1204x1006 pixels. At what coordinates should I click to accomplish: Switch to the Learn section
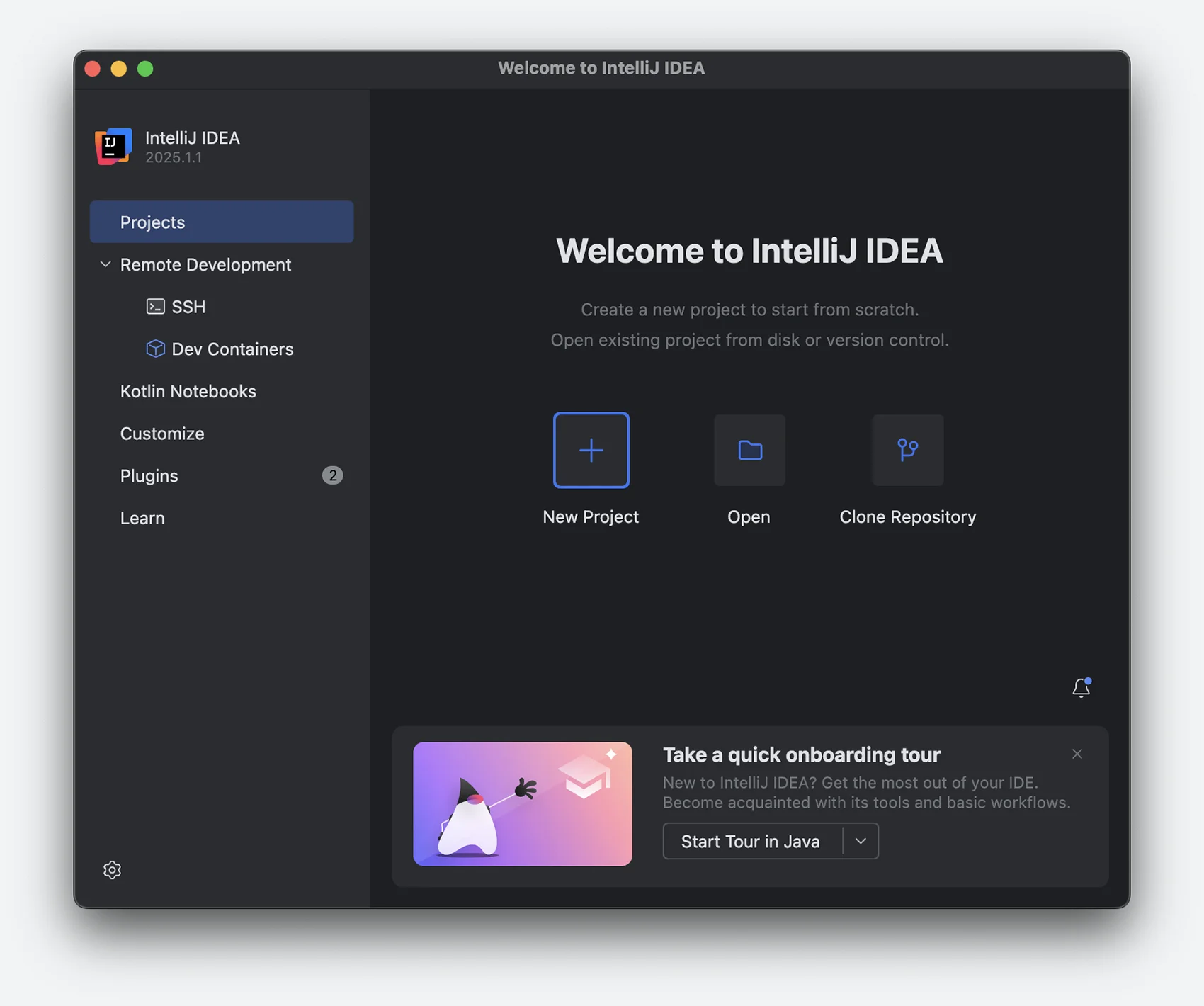(142, 518)
